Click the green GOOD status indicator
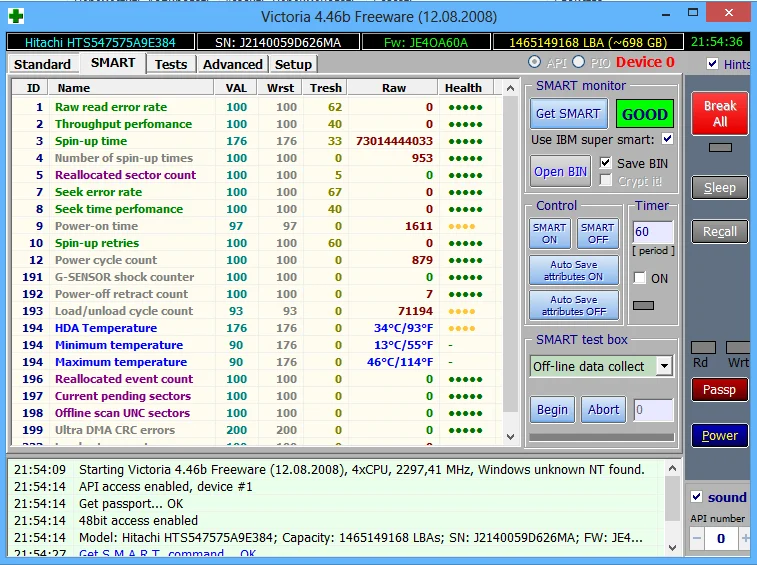 (x=644, y=114)
